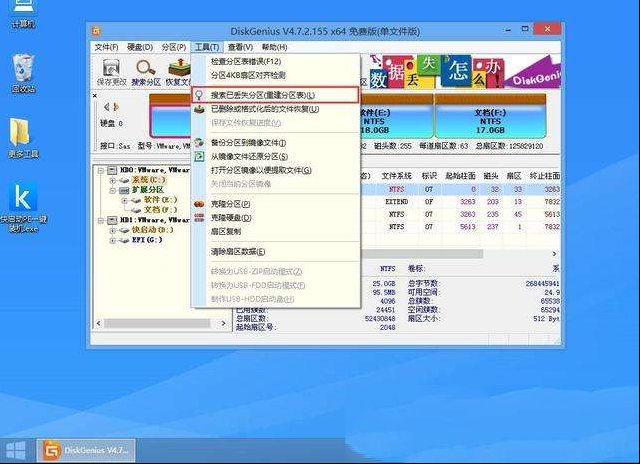This screenshot has width=640, height=464.
Task: Collapse the HD0:VMware tree node
Action: tap(100, 170)
